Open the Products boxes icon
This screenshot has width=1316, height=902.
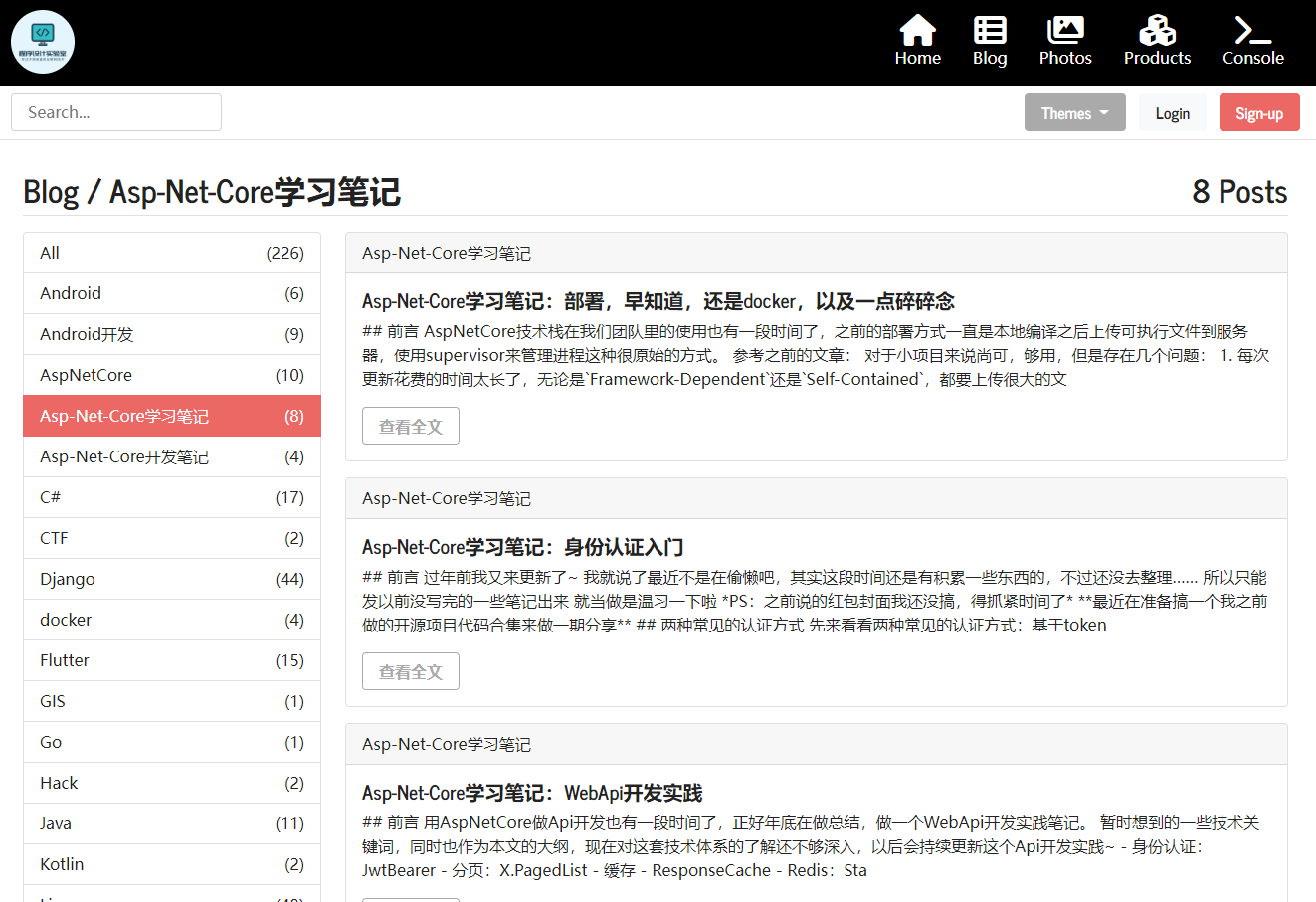click(x=1157, y=42)
